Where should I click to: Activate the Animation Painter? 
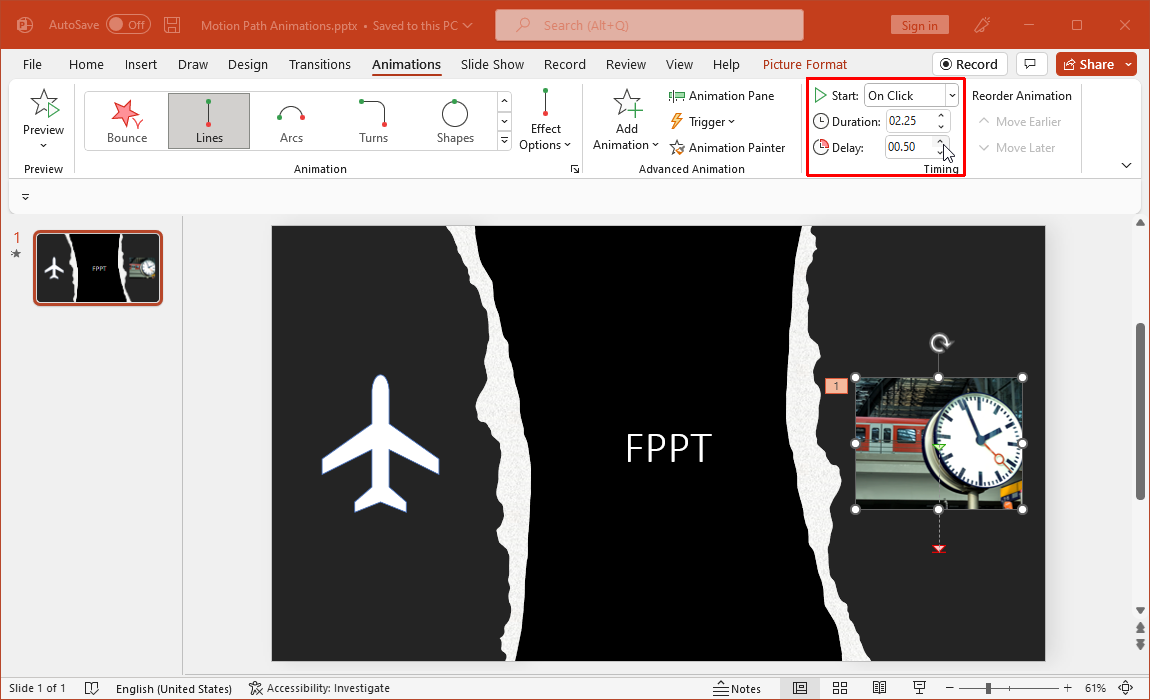pyautogui.click(x=727, y=148)
